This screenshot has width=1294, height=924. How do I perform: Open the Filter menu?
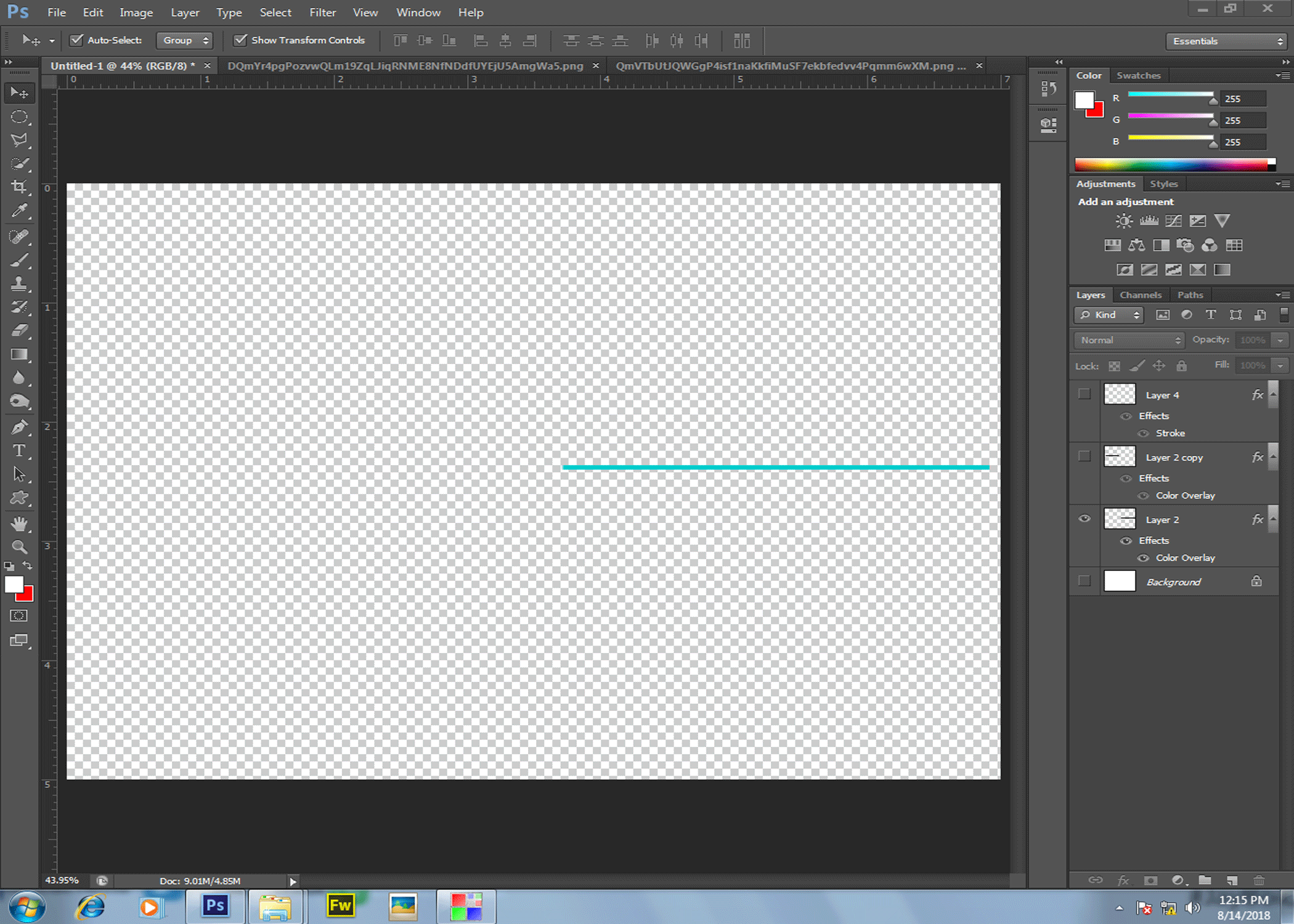323,12
